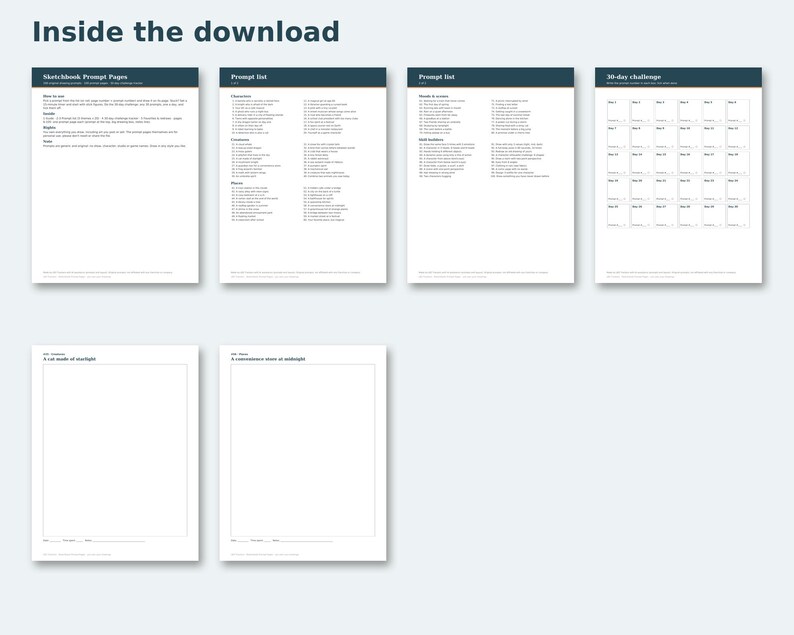This screenshot has width=794, height=635.
Task: Select the 'A cat made of starlight' title
Action: [69, 359]
